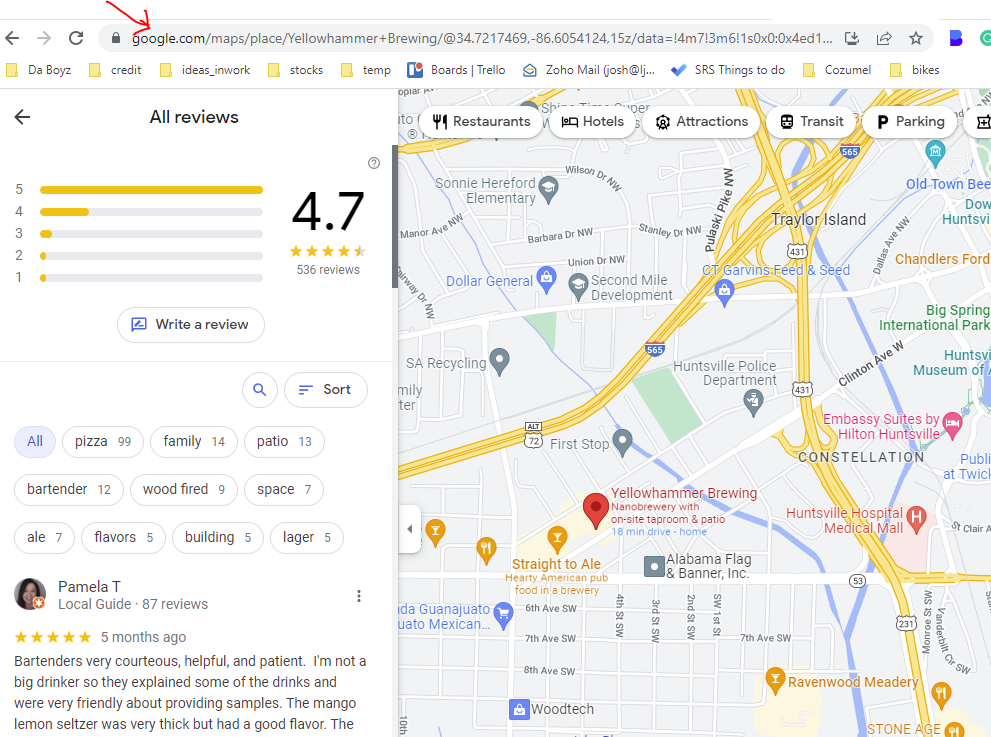The image size is (991, 737).
Task: Show nearby Restaurants on the map
Action: [x=482, y=121]
